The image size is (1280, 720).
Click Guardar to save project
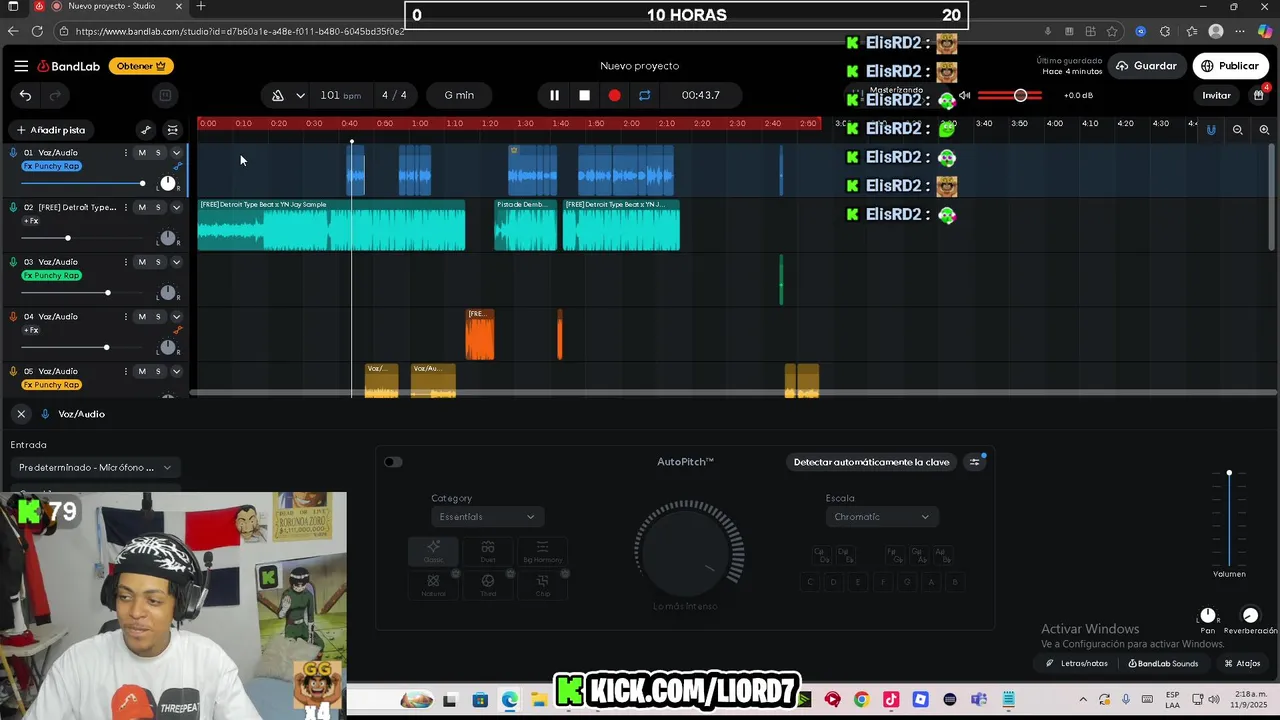click(1147, 66)
